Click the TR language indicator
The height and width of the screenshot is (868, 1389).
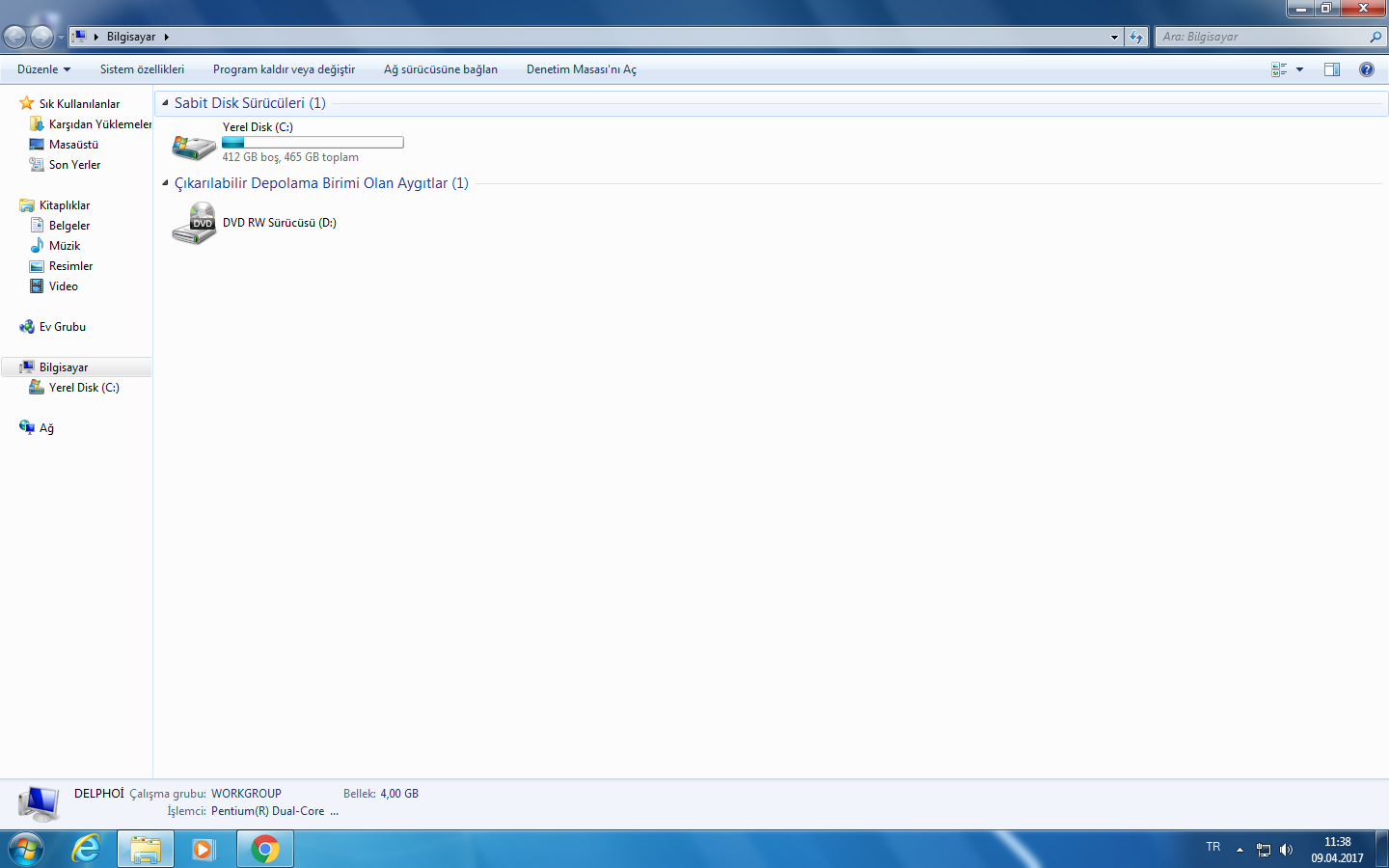1213,847
